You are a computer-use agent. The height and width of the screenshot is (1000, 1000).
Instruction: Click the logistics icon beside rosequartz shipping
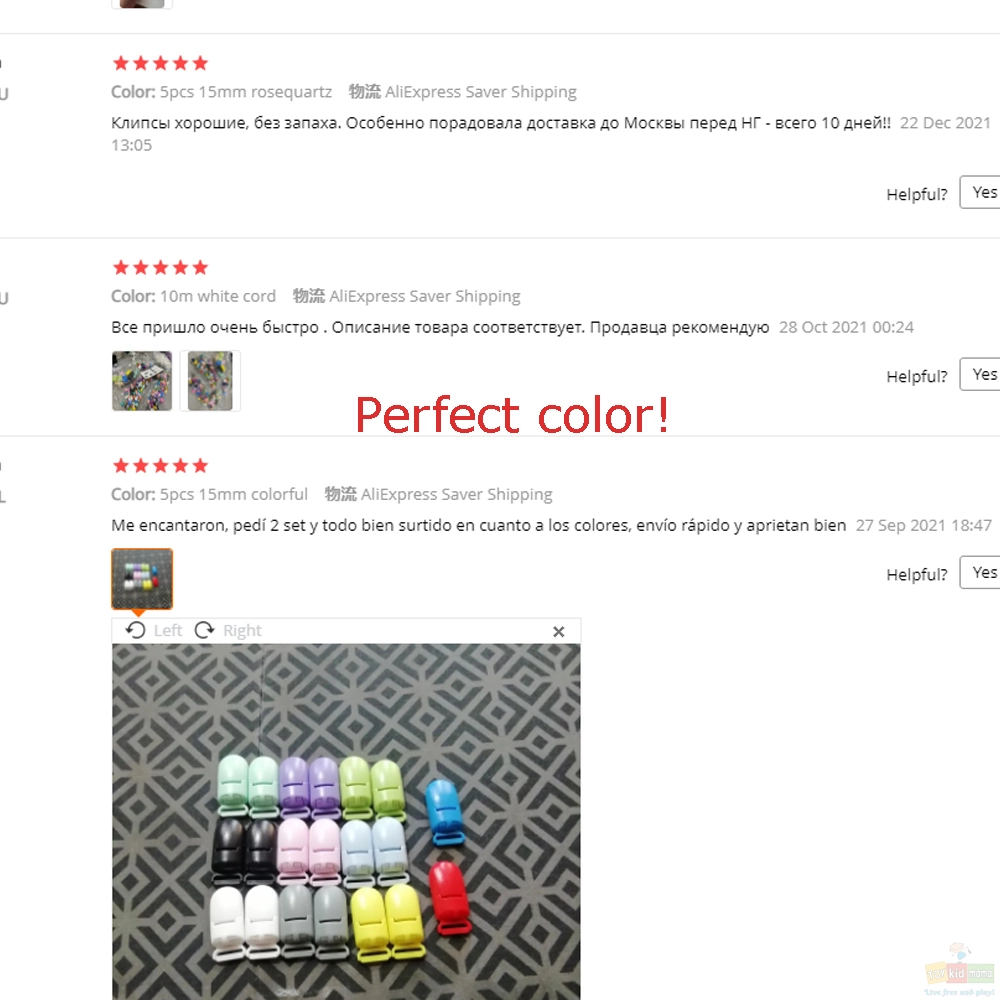(365, 92)
